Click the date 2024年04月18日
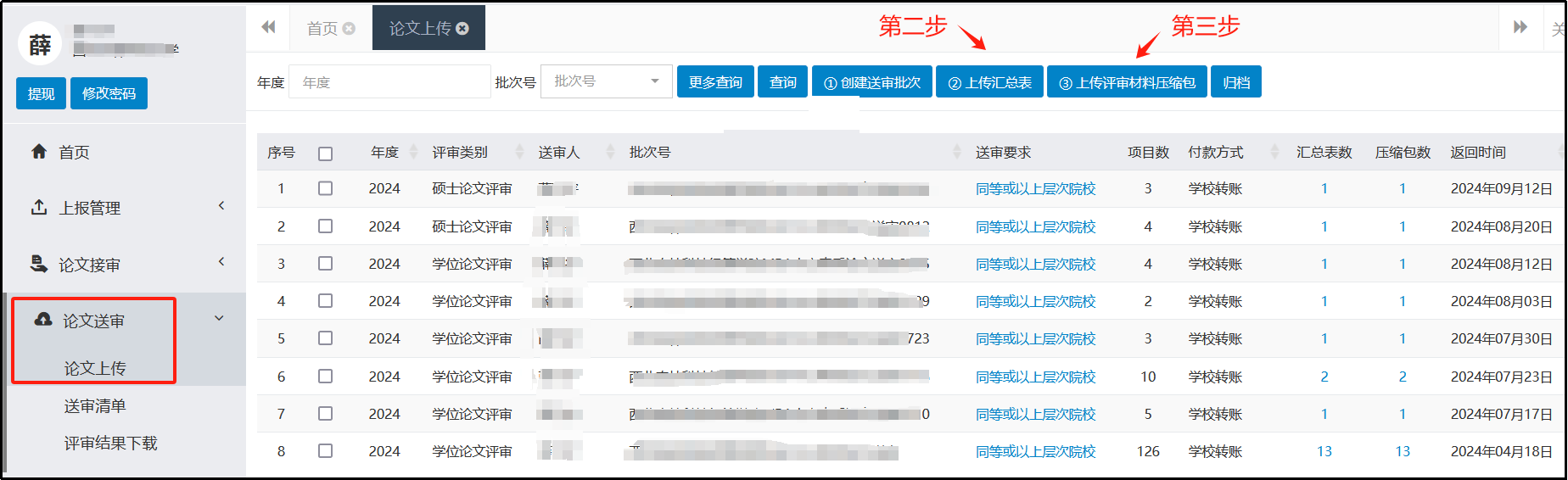The width and height of the screenshot is (1568, 480). coord(1502,452)
